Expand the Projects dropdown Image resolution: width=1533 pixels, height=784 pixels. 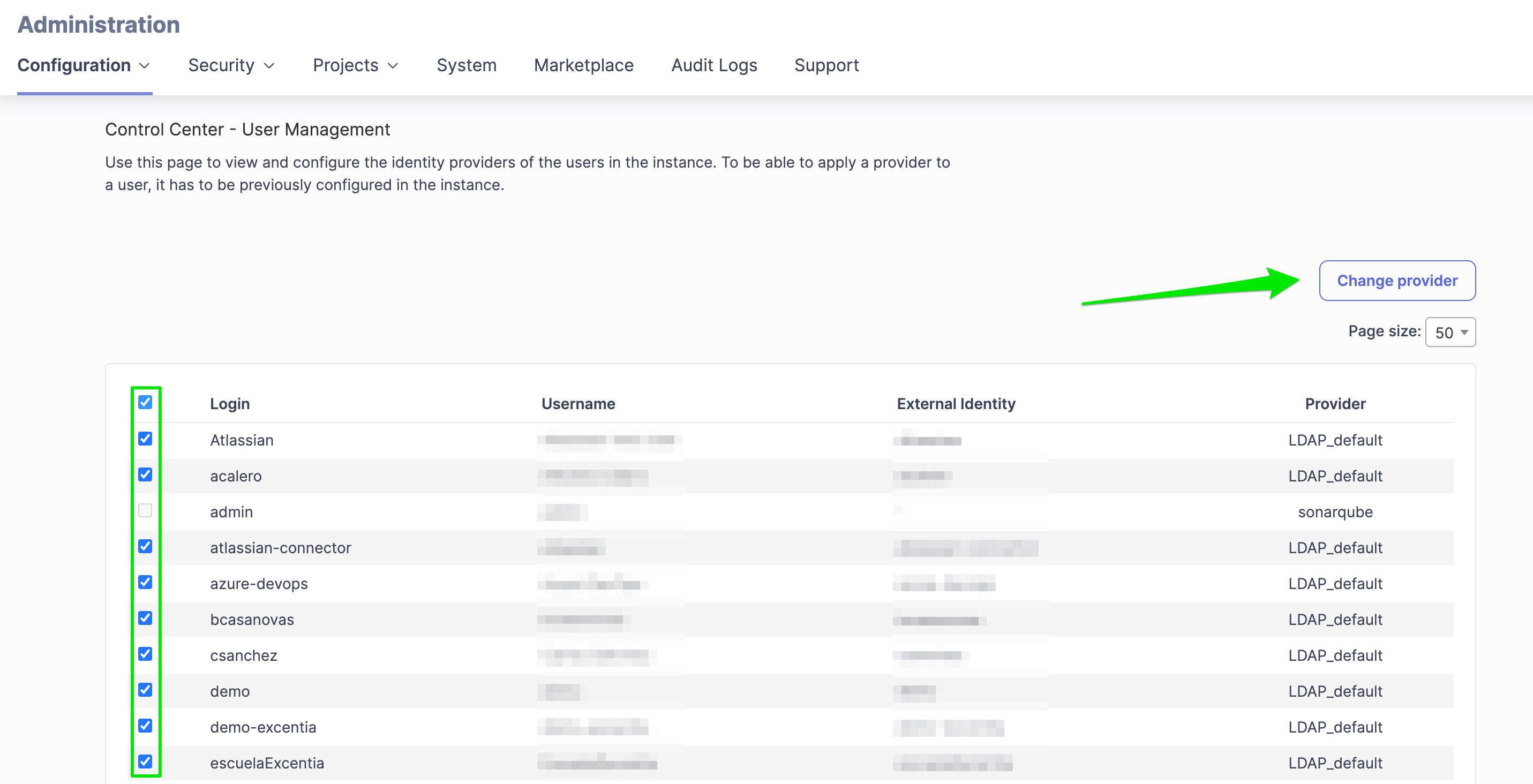coord(355,65)
